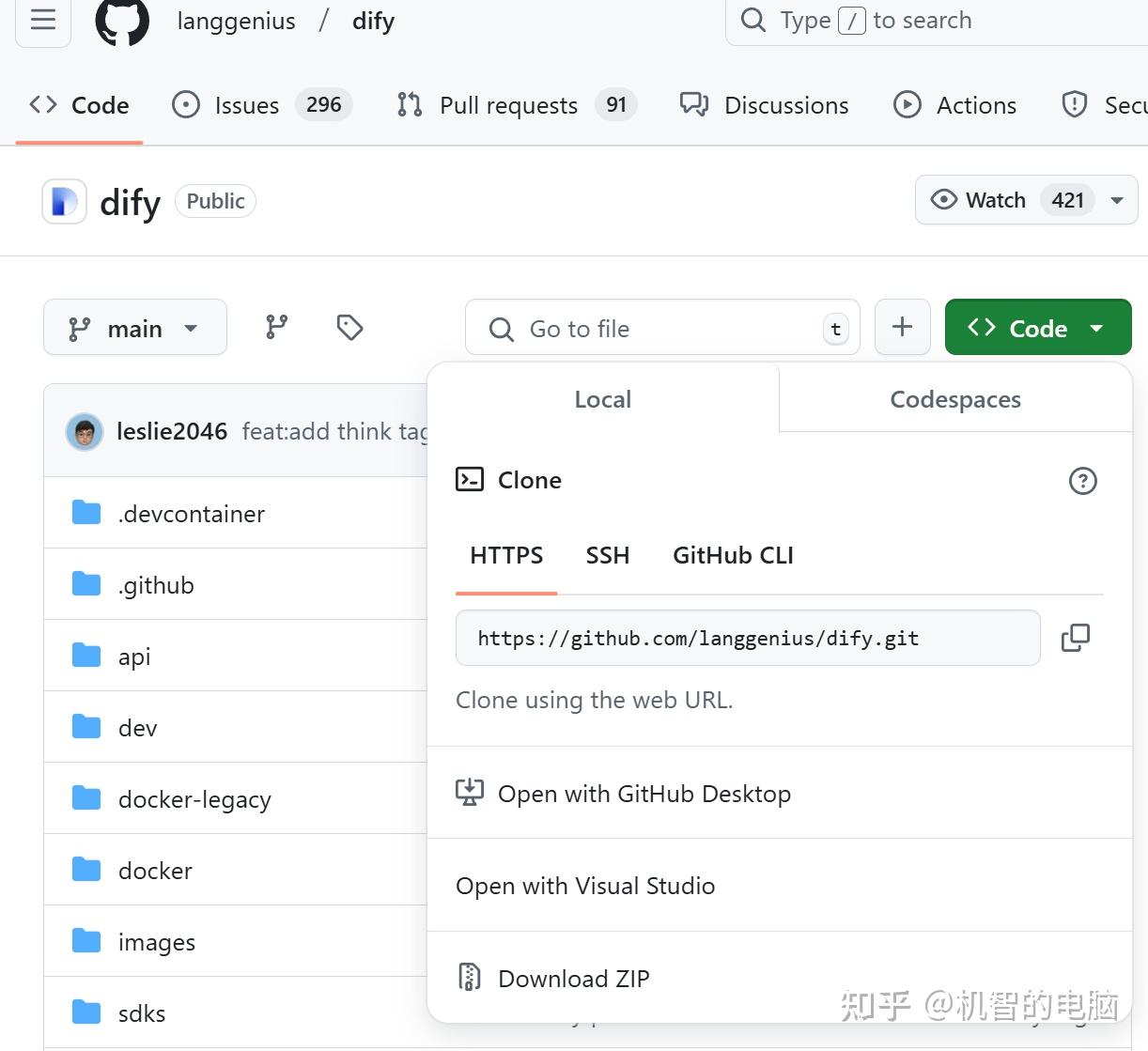Open the hamburger navigation menu
Screen dimensions: 1148x1051
(x=43, y=20)
